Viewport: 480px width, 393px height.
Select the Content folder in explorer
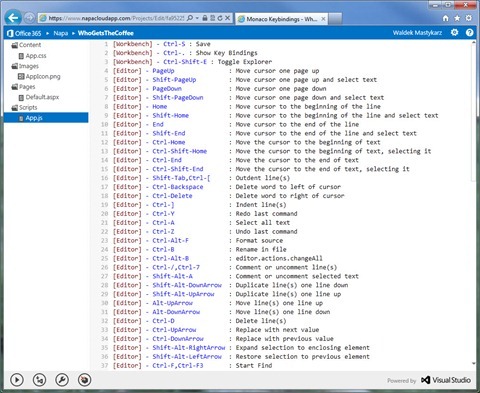tap(30, 45)
